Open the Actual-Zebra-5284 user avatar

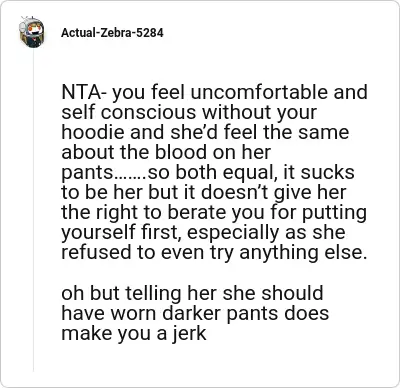pos(32,32)
